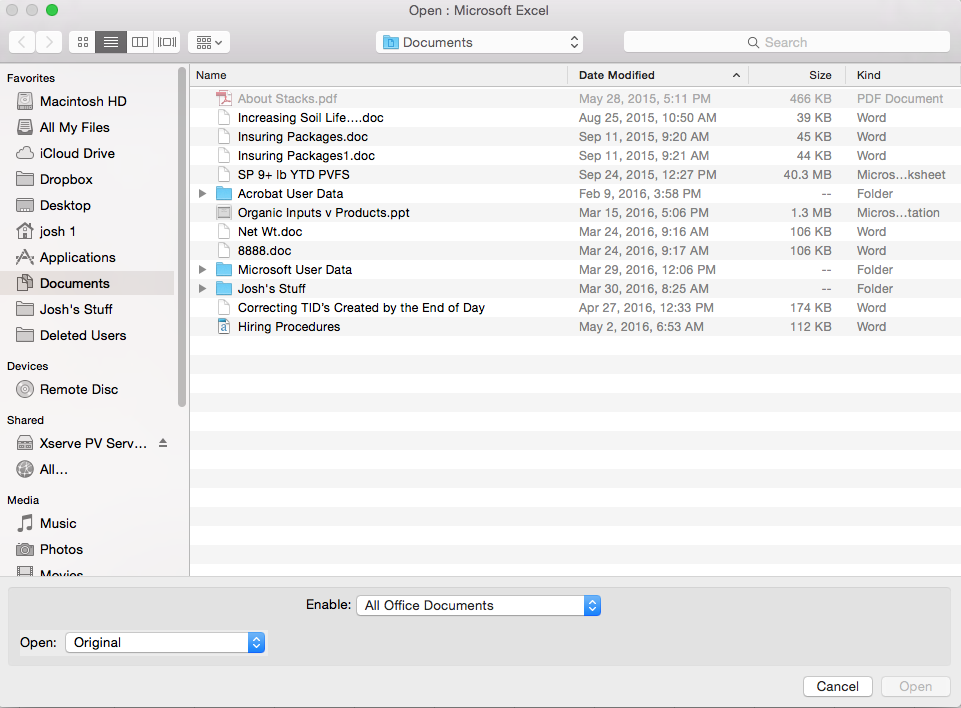The image size is (961, 708).
Task: Open Documents location popup menu
Action: click(479, 42)
